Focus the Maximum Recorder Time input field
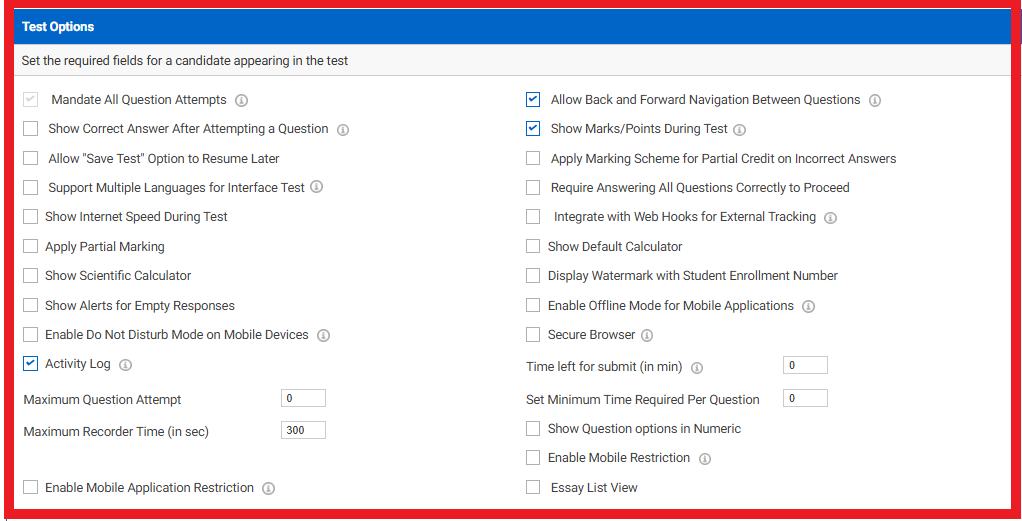Screen dimensions: 1022x521 coord(303,431)
